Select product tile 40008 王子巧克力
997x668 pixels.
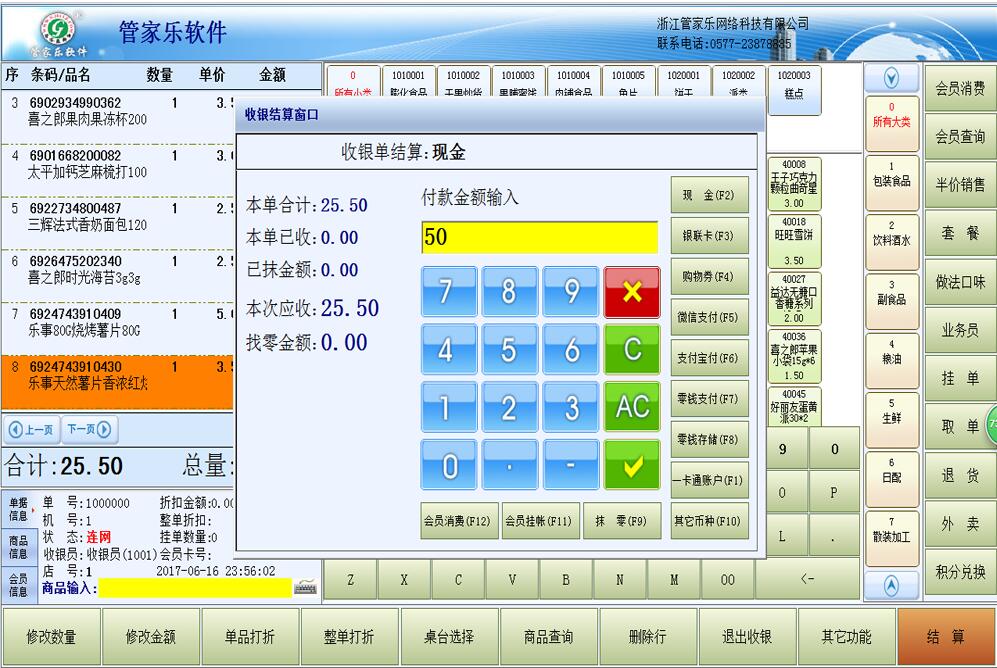794,184
